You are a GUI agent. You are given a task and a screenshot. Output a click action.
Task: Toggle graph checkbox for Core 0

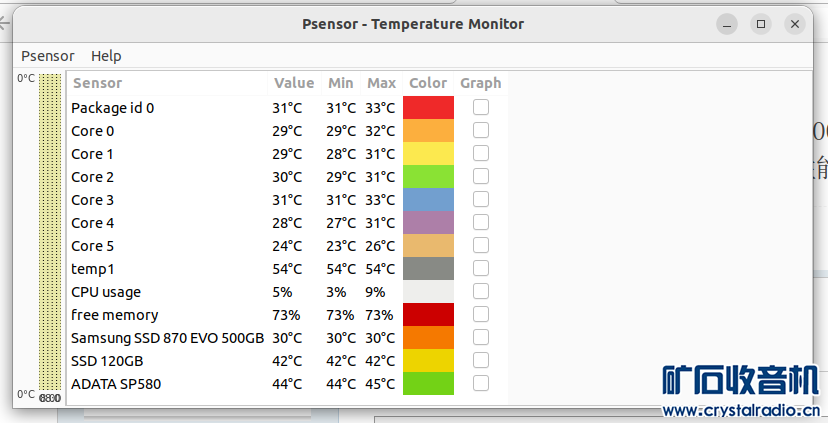click(x=481, y=130)
